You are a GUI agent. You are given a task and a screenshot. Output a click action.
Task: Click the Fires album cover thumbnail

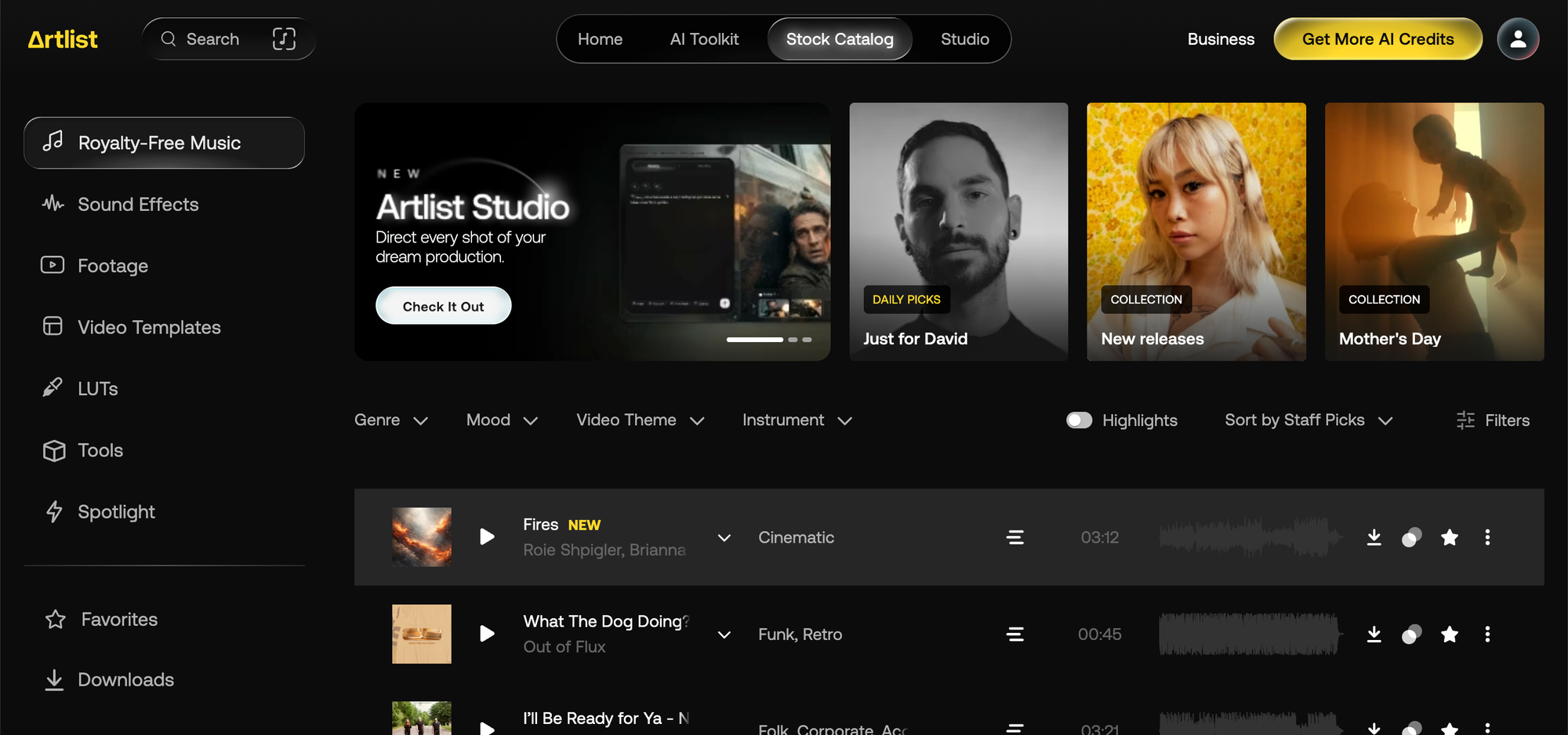point(422,537)
